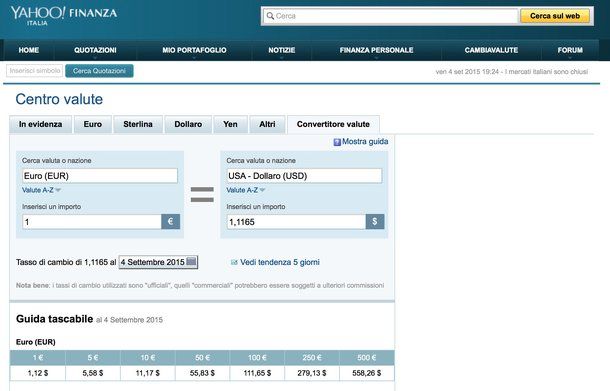Screen dimensions: 610x391
Task: Click the 279,13 $ table cell
Action: pos(312,373)
